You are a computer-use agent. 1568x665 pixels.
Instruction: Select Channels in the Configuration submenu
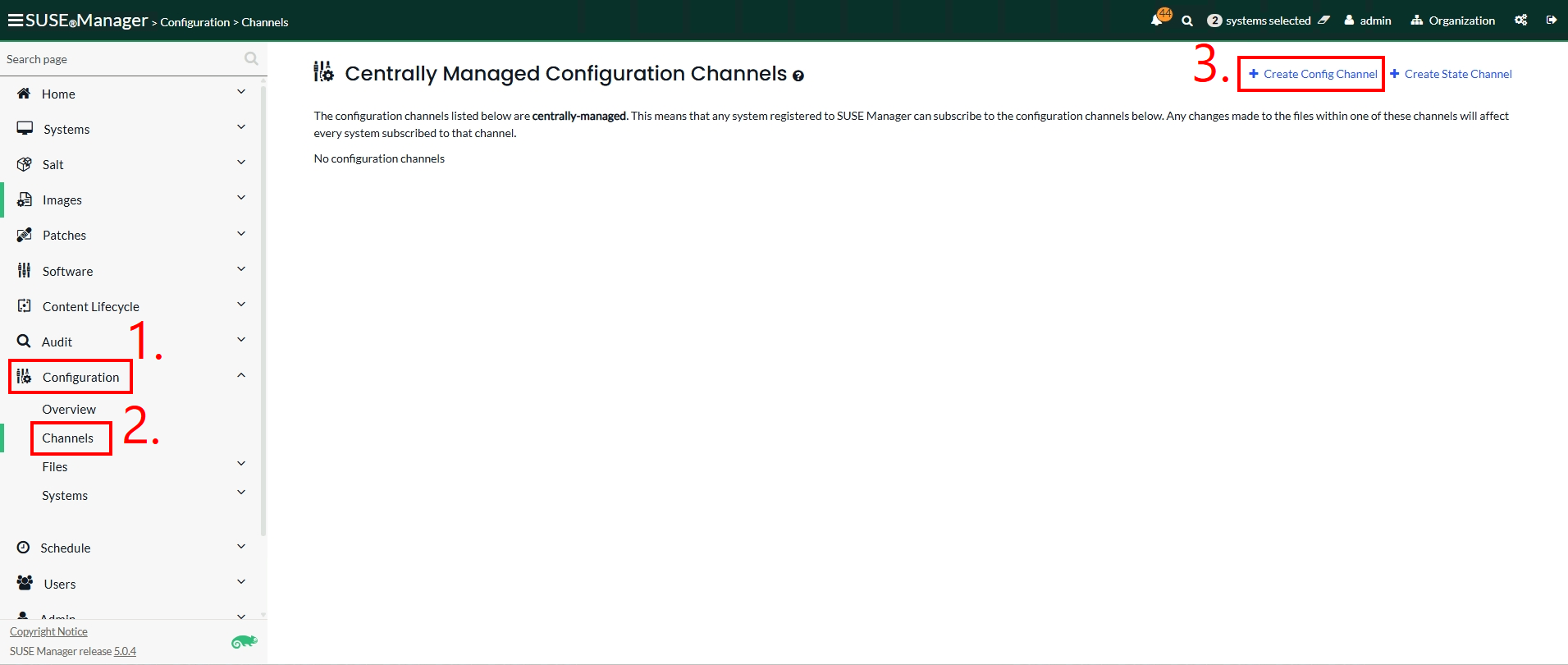(x=68, y=438)
